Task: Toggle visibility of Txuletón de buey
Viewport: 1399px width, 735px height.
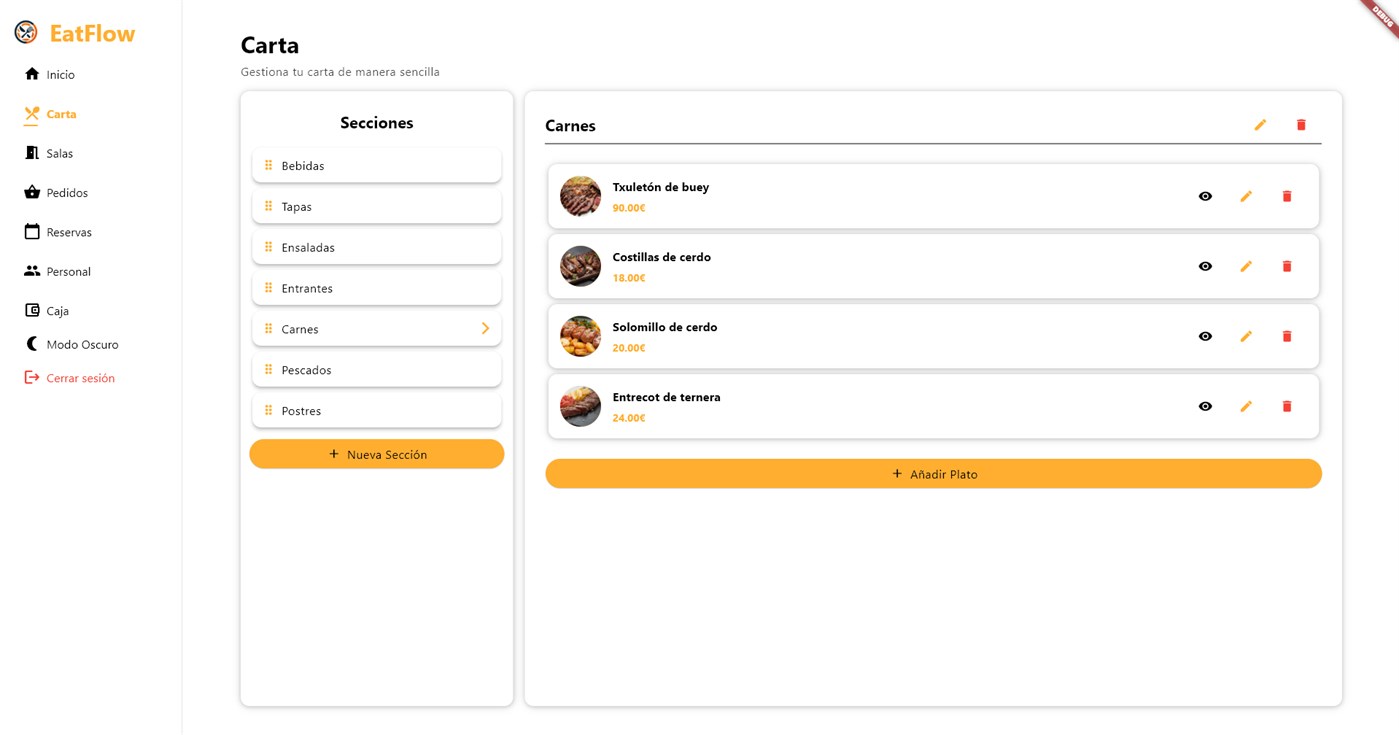Action: click(1205, 196)
